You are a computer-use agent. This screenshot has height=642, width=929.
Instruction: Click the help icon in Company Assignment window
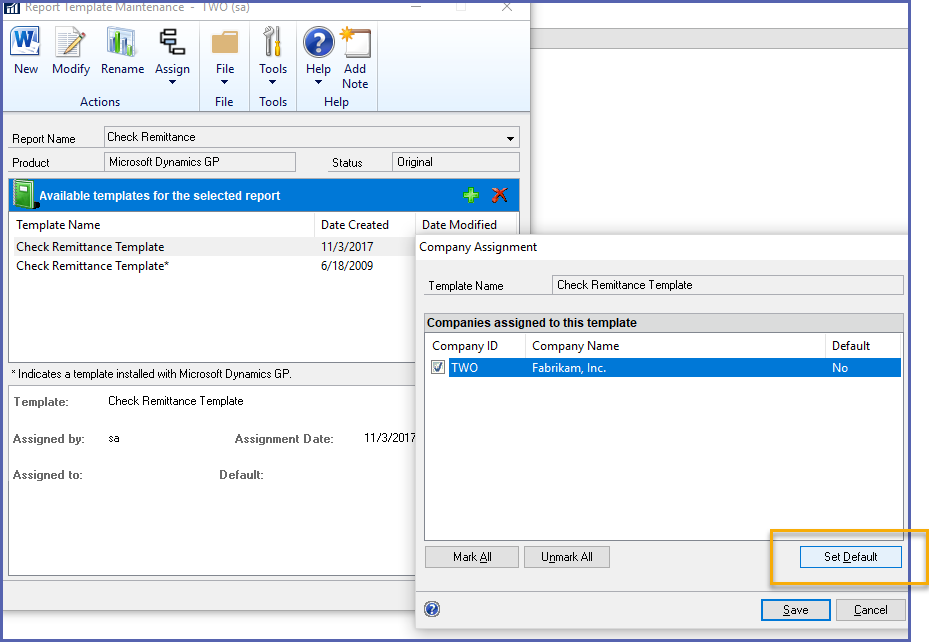click(x=432, y=609)
